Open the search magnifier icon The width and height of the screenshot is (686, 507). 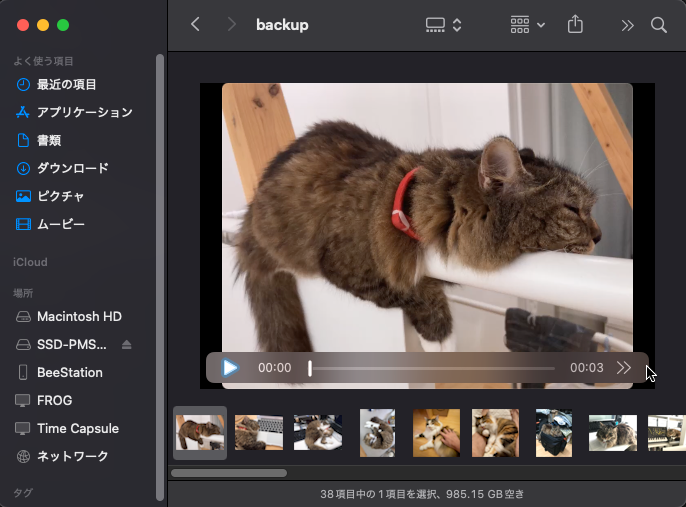(658, 25)
